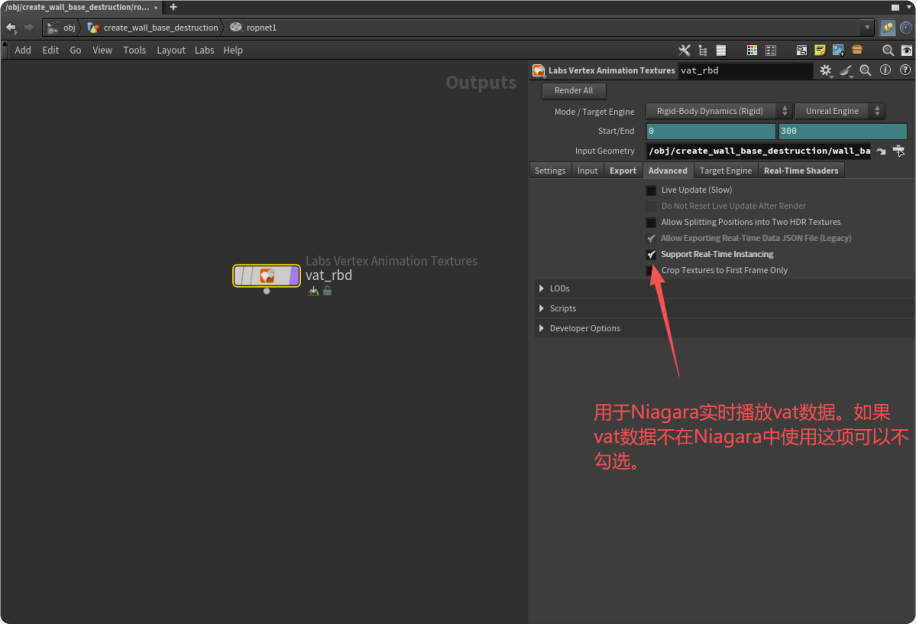The height and width of the screenshot is (624, 917).
Task: Open the network editor tools wrench icon
Action: [x=684, y=50]
